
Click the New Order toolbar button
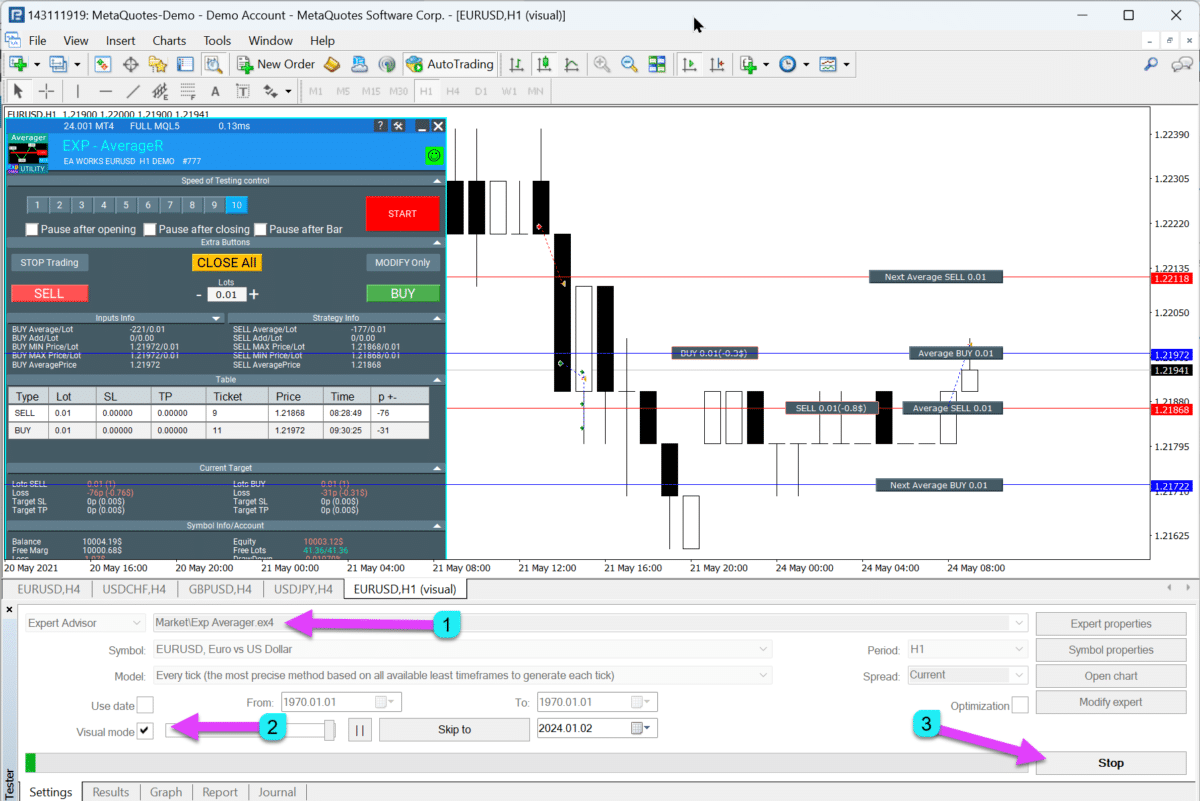point(275,64)
